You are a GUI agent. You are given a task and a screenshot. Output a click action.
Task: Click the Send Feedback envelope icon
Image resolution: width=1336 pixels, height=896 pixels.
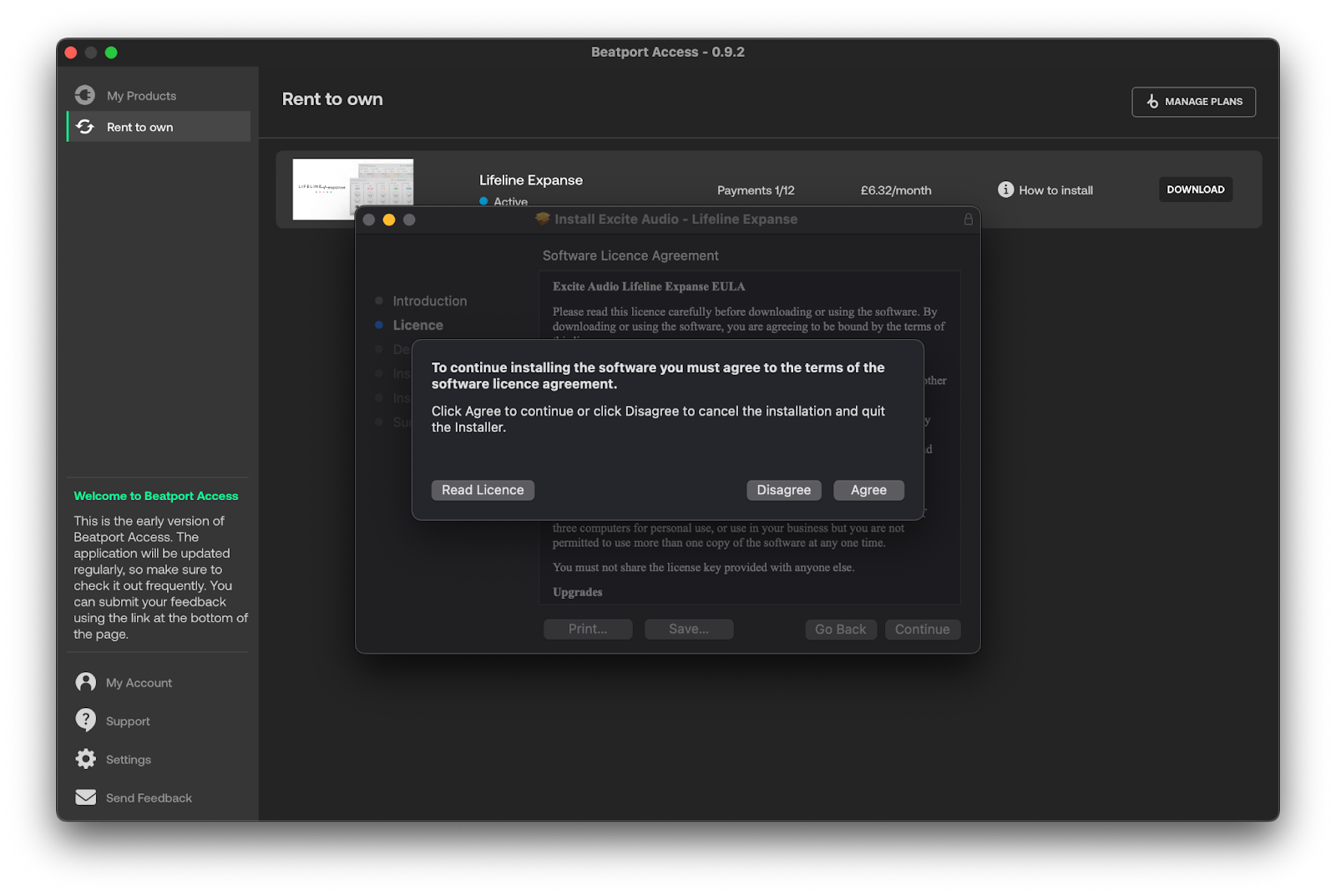[85, 797]
